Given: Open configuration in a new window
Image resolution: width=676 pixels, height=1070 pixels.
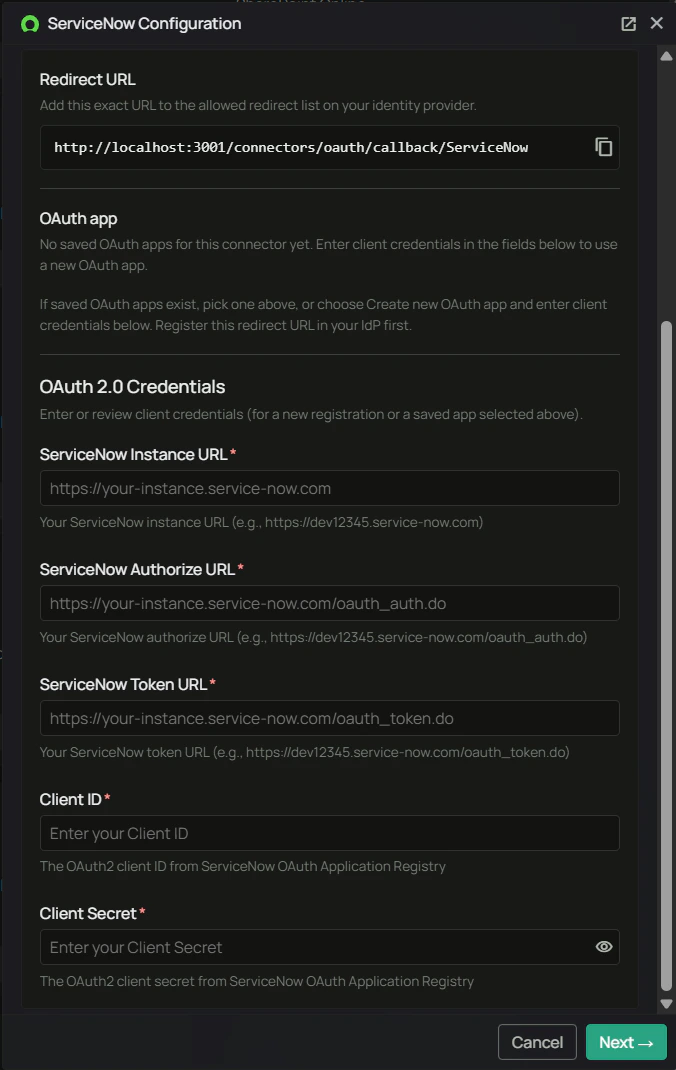Looking at the screenshot, I should [x=628, y=24].
